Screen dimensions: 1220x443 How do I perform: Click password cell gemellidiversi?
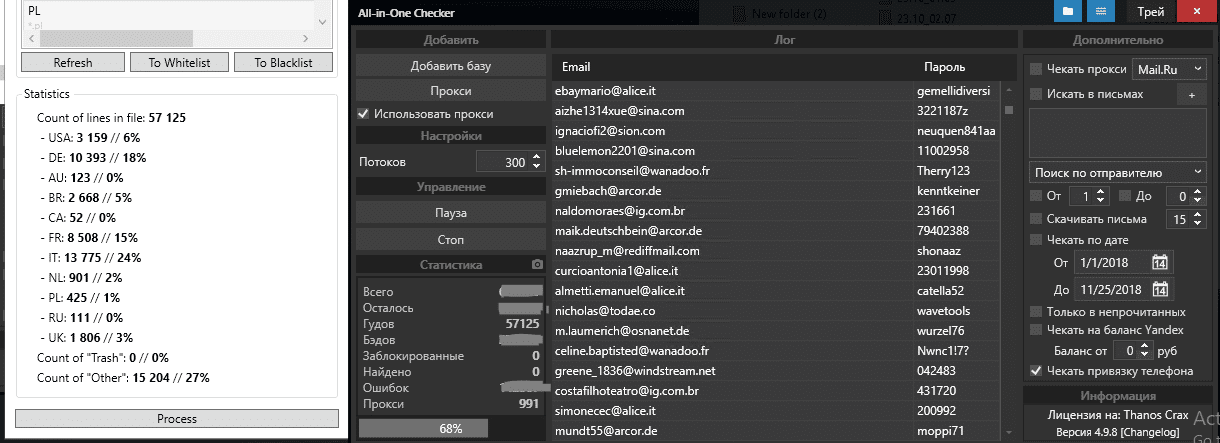coord(953,91)
